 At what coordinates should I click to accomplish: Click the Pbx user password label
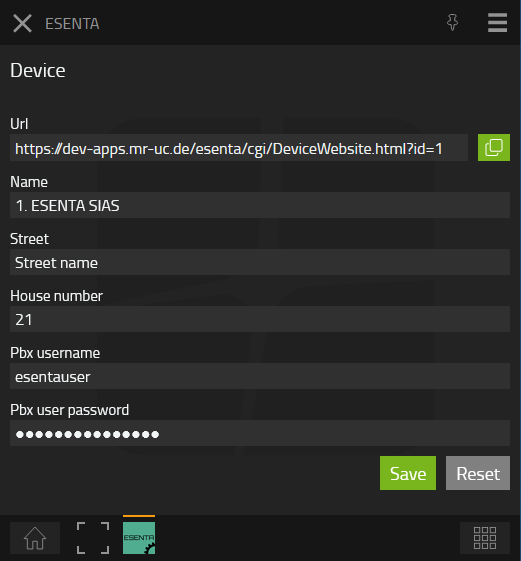[69, 410]
